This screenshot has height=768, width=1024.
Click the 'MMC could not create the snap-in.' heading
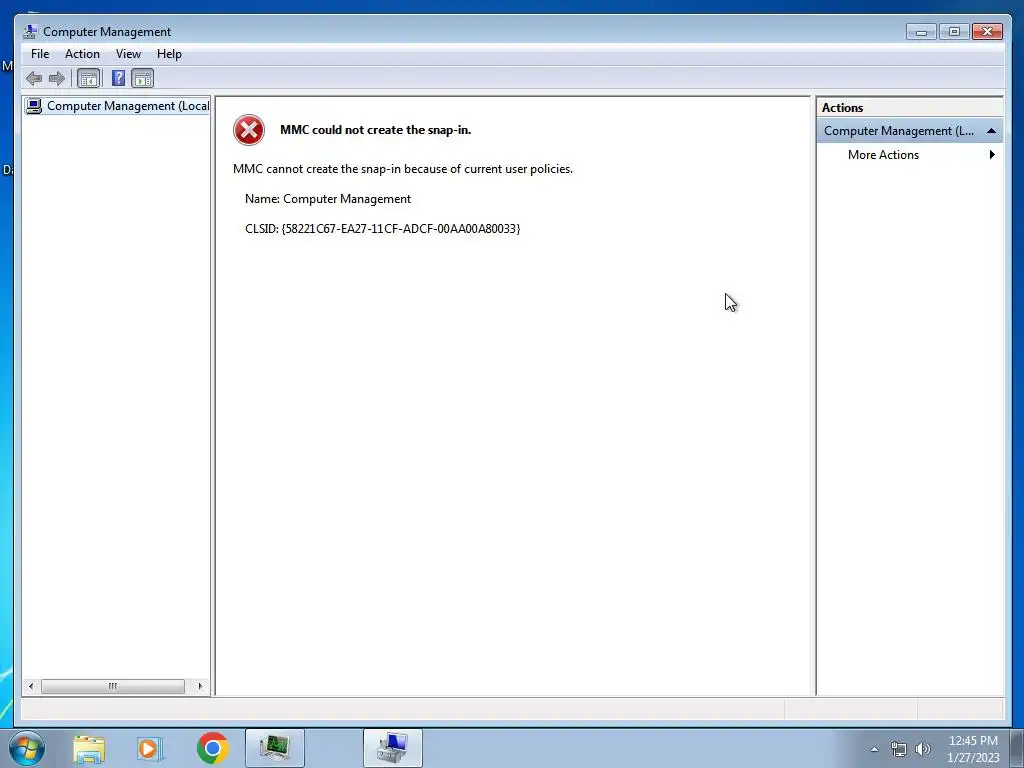376,130
